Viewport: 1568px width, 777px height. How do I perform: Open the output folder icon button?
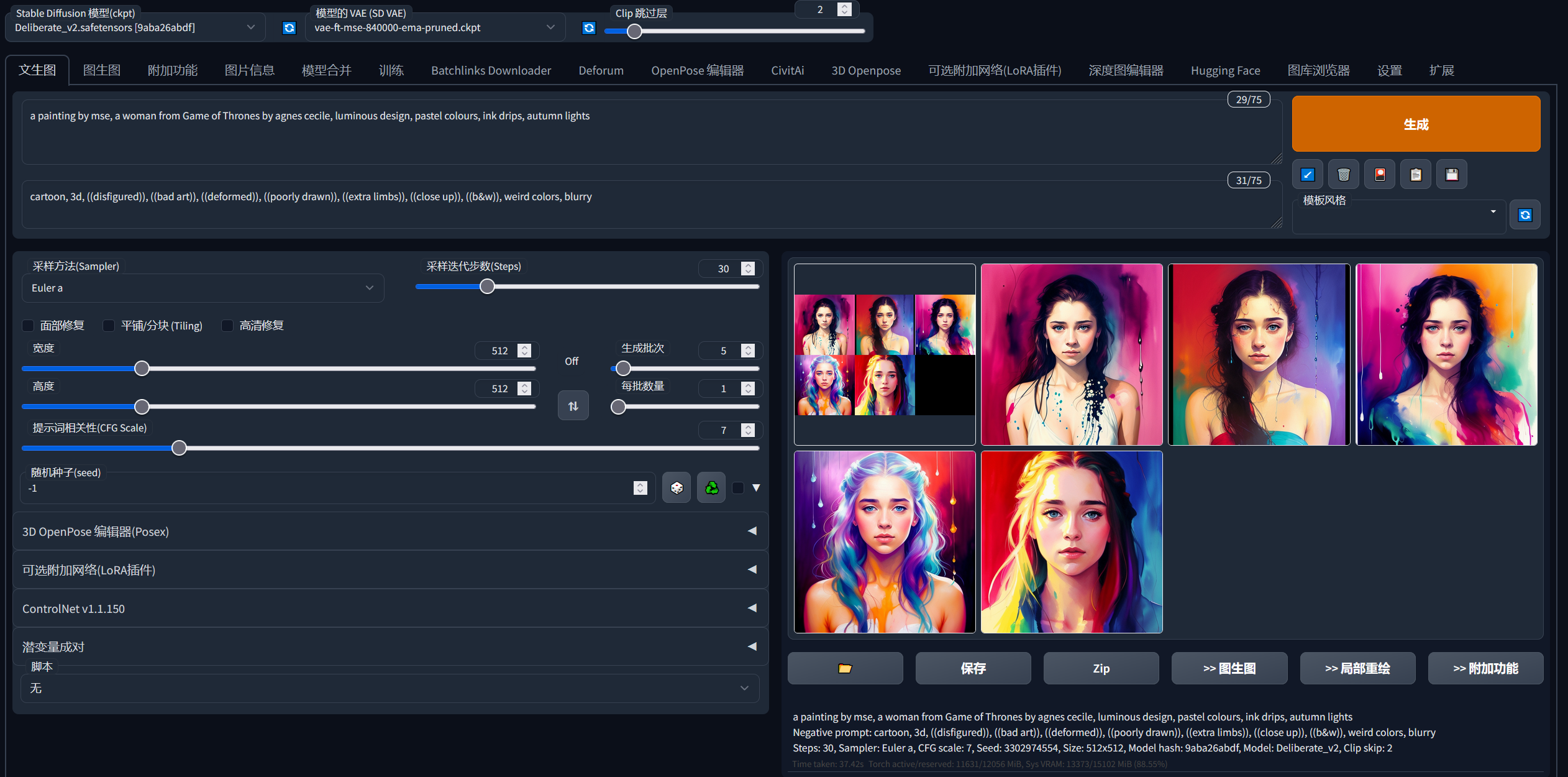pyautogui.click(x=845, y=668)
